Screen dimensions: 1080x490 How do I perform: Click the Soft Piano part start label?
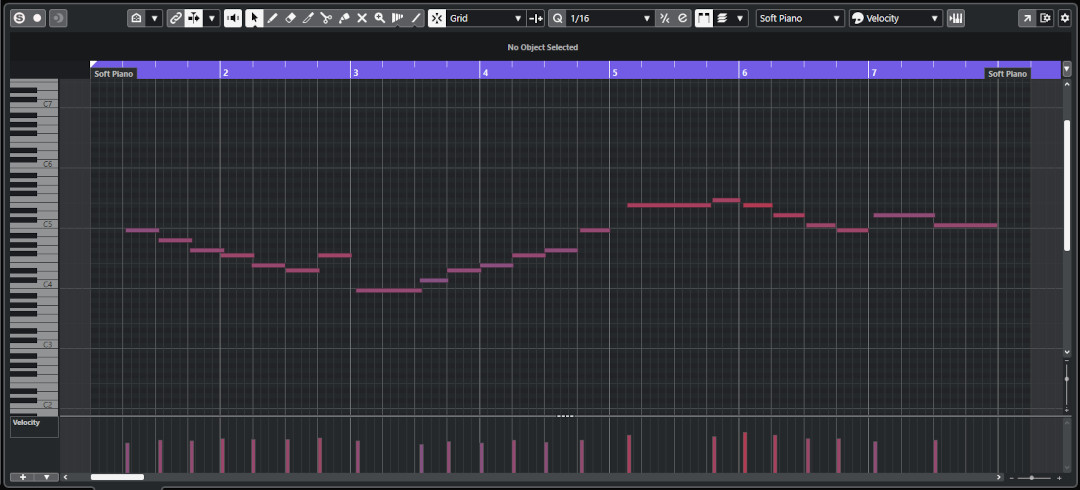pyautogui.click(x=114, y=74)
